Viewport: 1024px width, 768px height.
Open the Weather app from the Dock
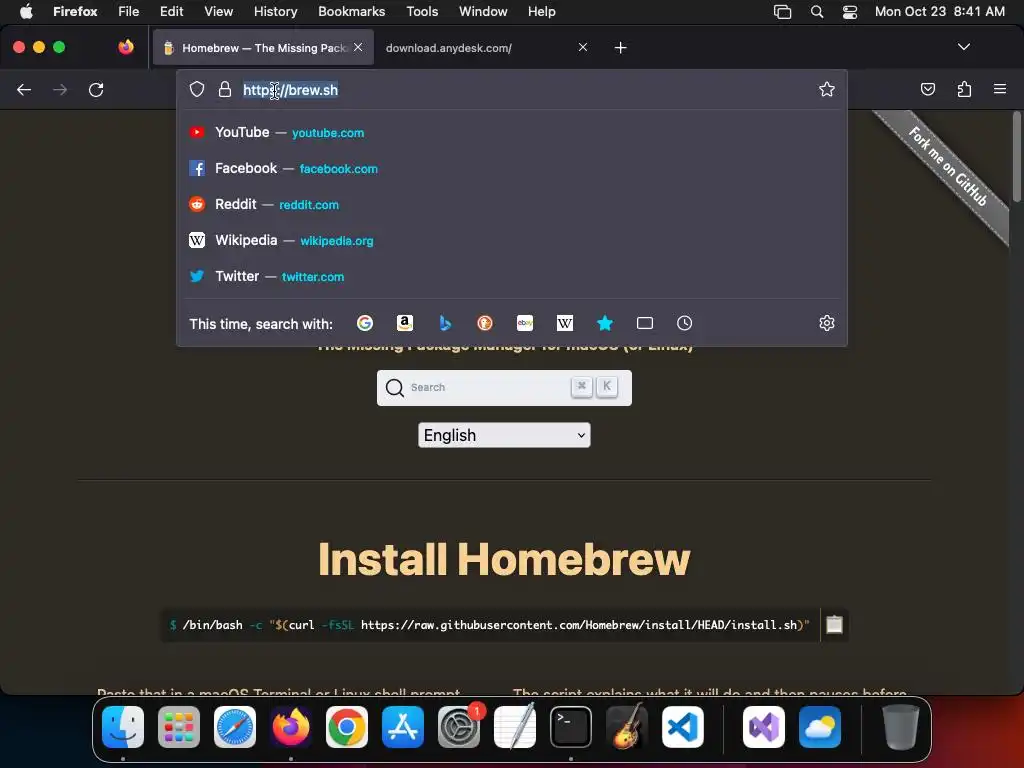(820, 727)
